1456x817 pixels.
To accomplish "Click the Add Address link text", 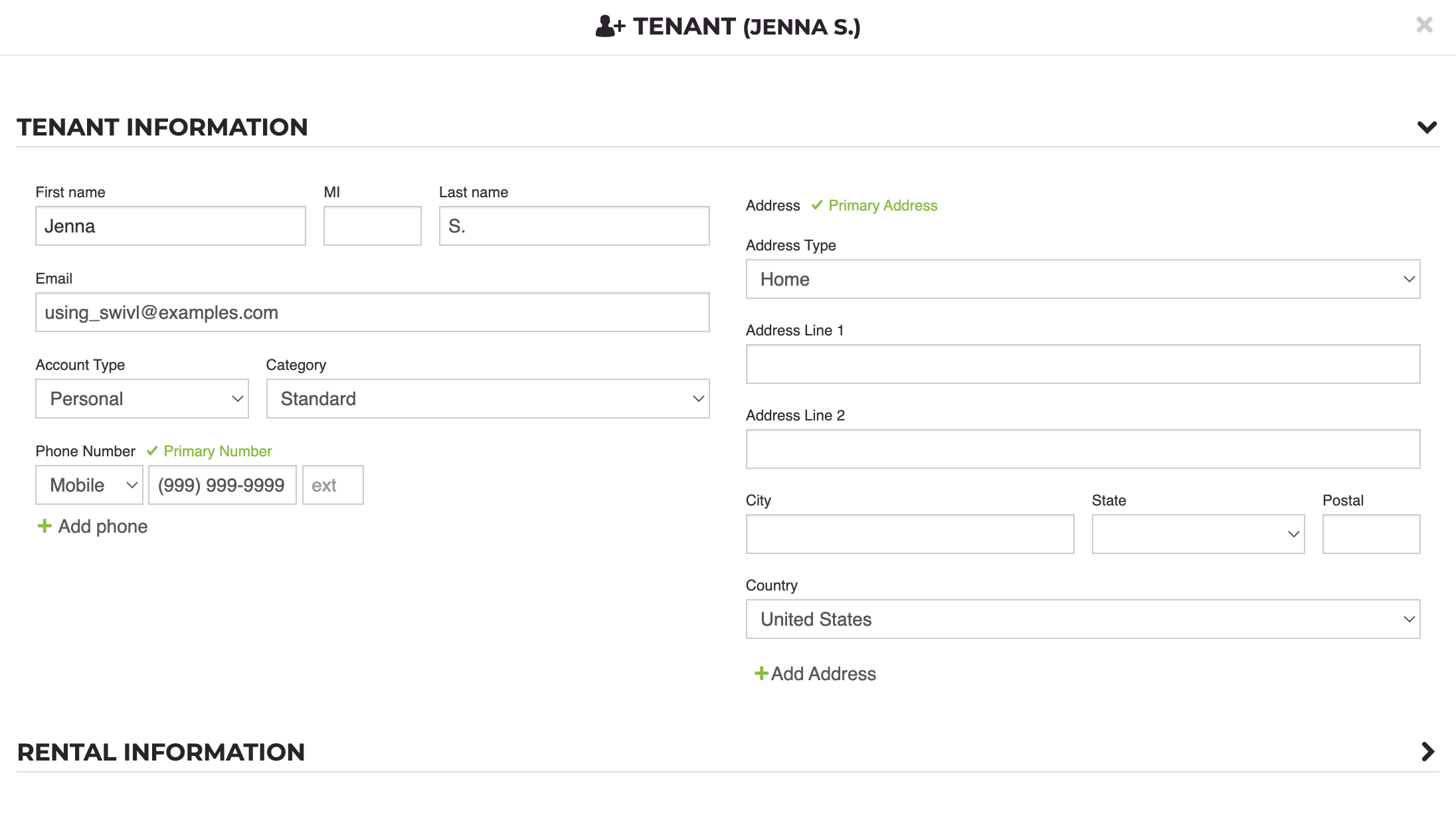I will tap(823, 674).
